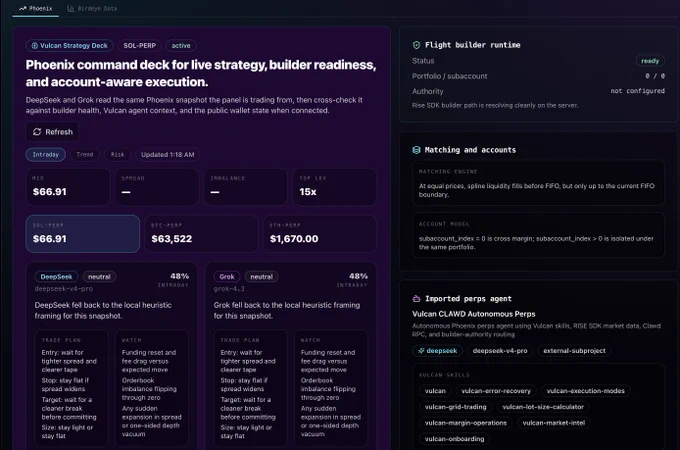Click the MATCHING ENGINE info box
This screenshot has height=450, width=680.
pos(538,183)
